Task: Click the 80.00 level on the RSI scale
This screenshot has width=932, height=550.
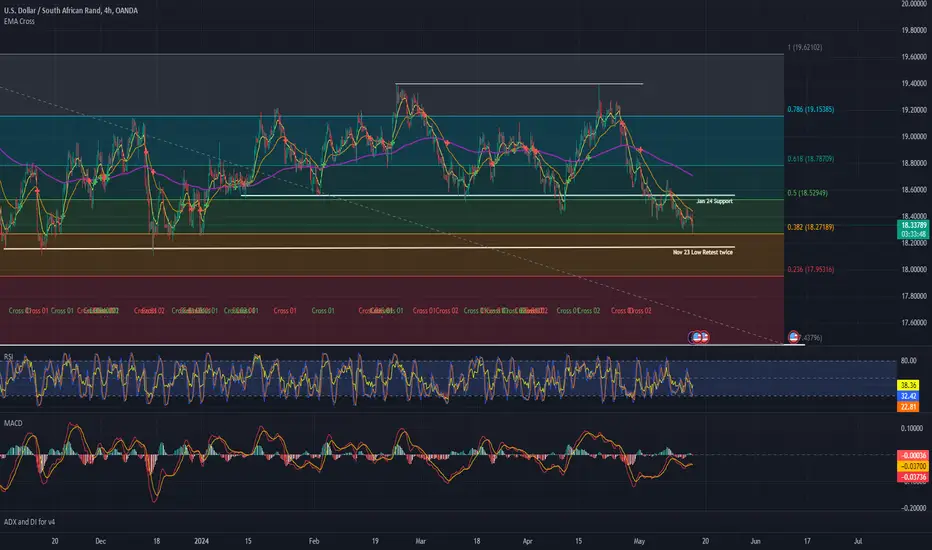Action: [x=908, y=360]
